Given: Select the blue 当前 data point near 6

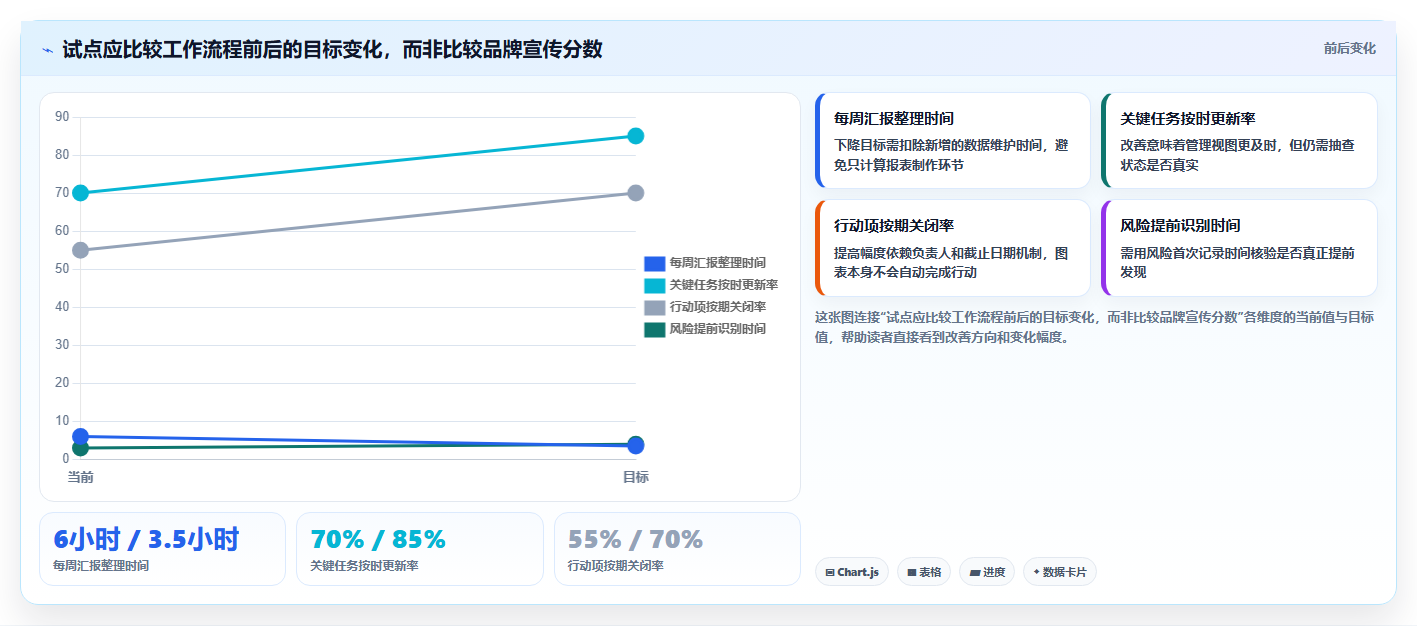Looking at the screenshot, I should 81,436.
